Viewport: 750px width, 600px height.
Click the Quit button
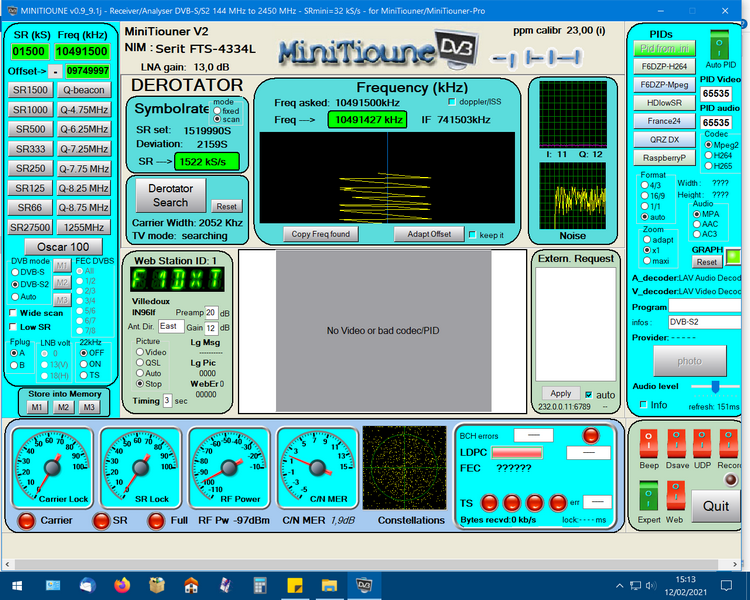coord(716,506)
